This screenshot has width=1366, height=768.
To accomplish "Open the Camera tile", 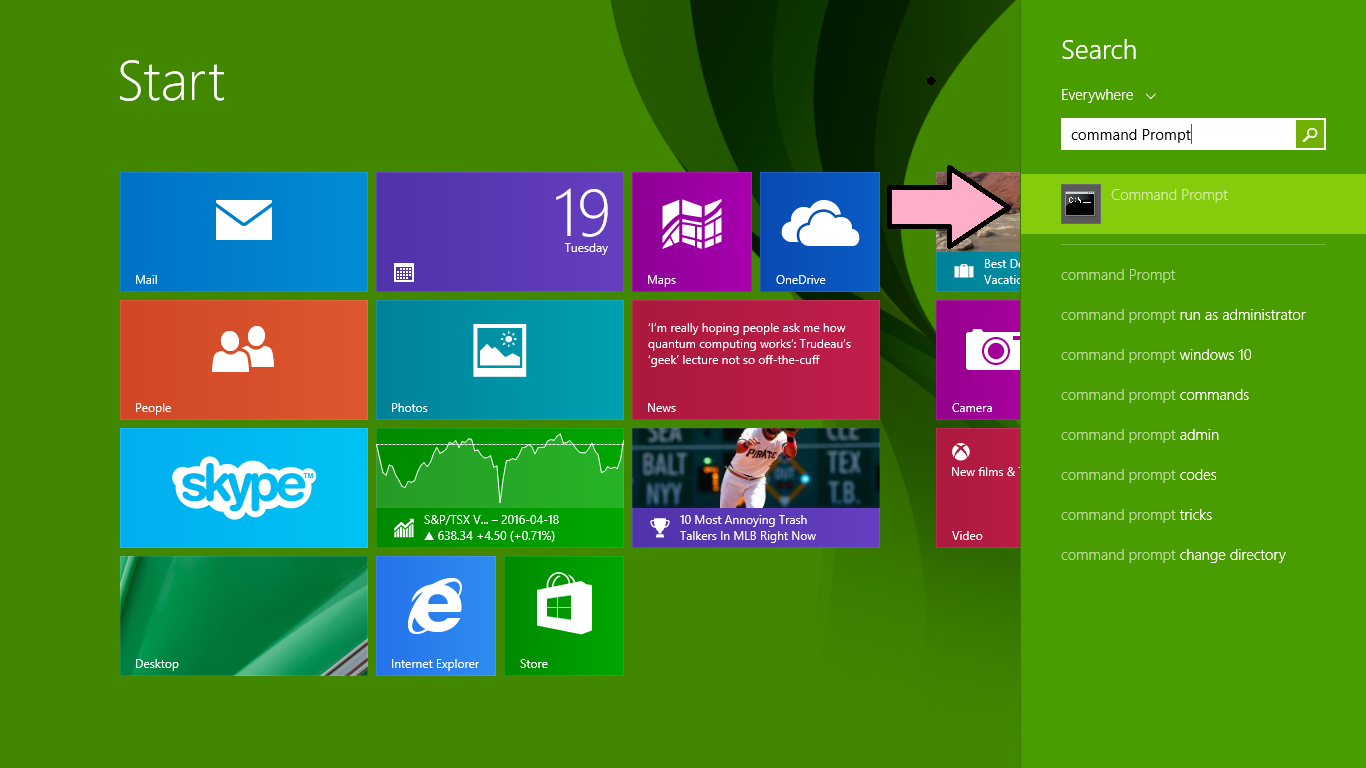I will [978, 360].
